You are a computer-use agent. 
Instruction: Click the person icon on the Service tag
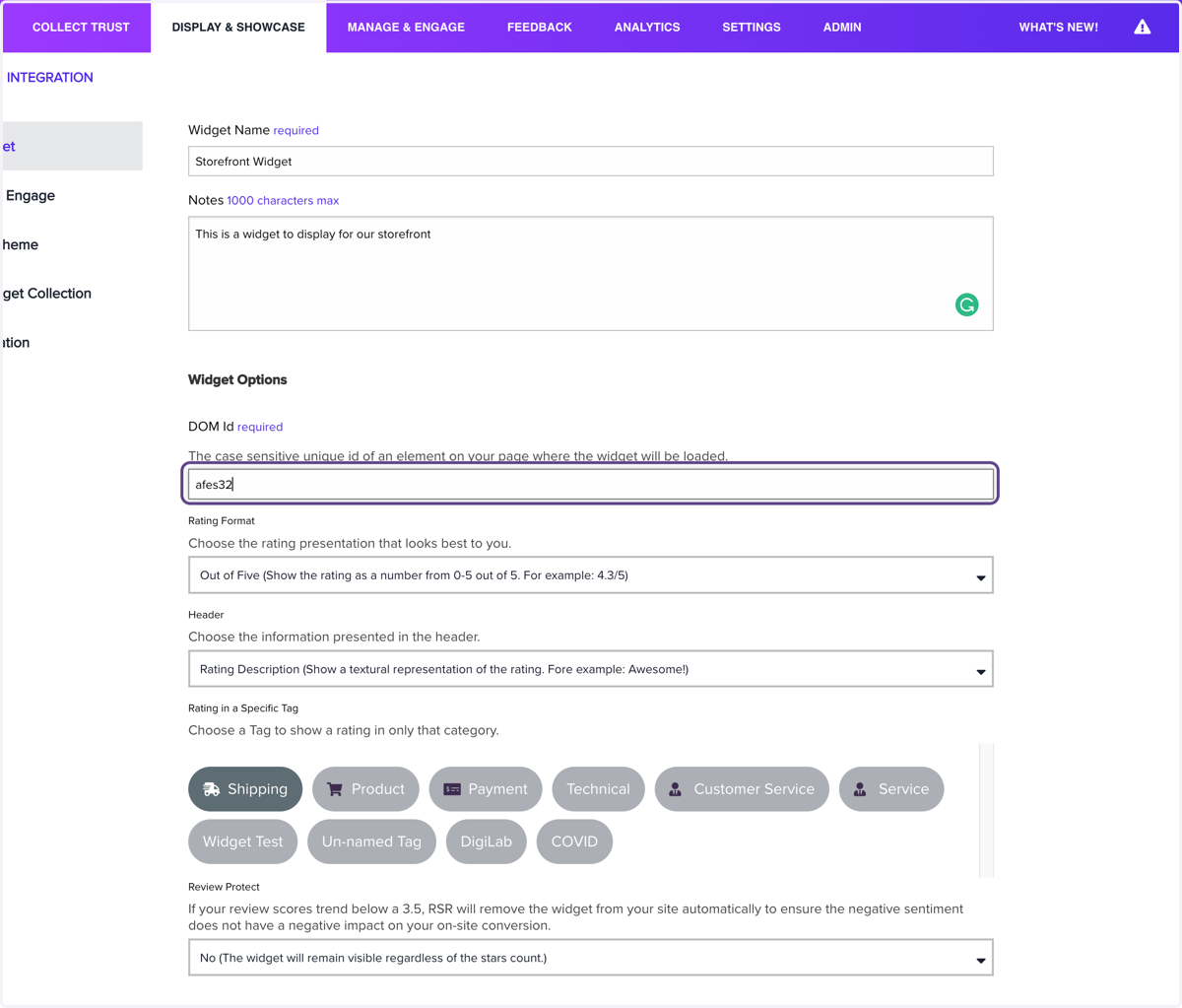point(860,789)
